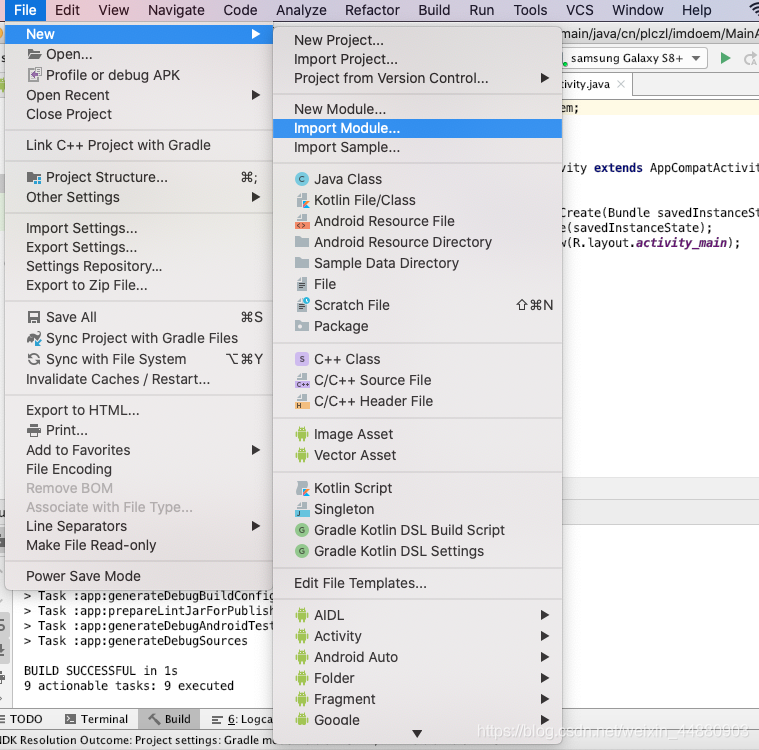Click the Sync with File System icon

click(34, 359)
